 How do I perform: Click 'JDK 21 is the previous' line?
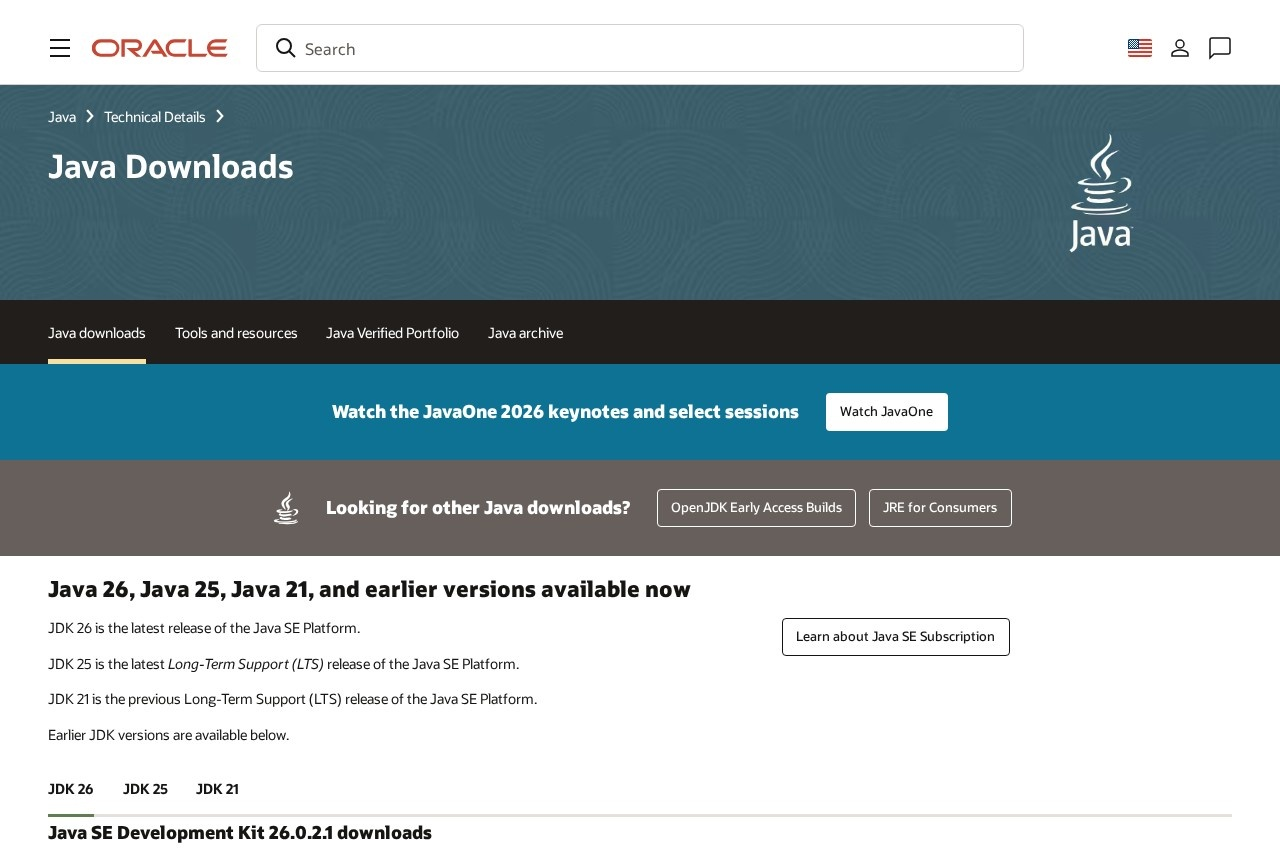click(x=293, y=699)
